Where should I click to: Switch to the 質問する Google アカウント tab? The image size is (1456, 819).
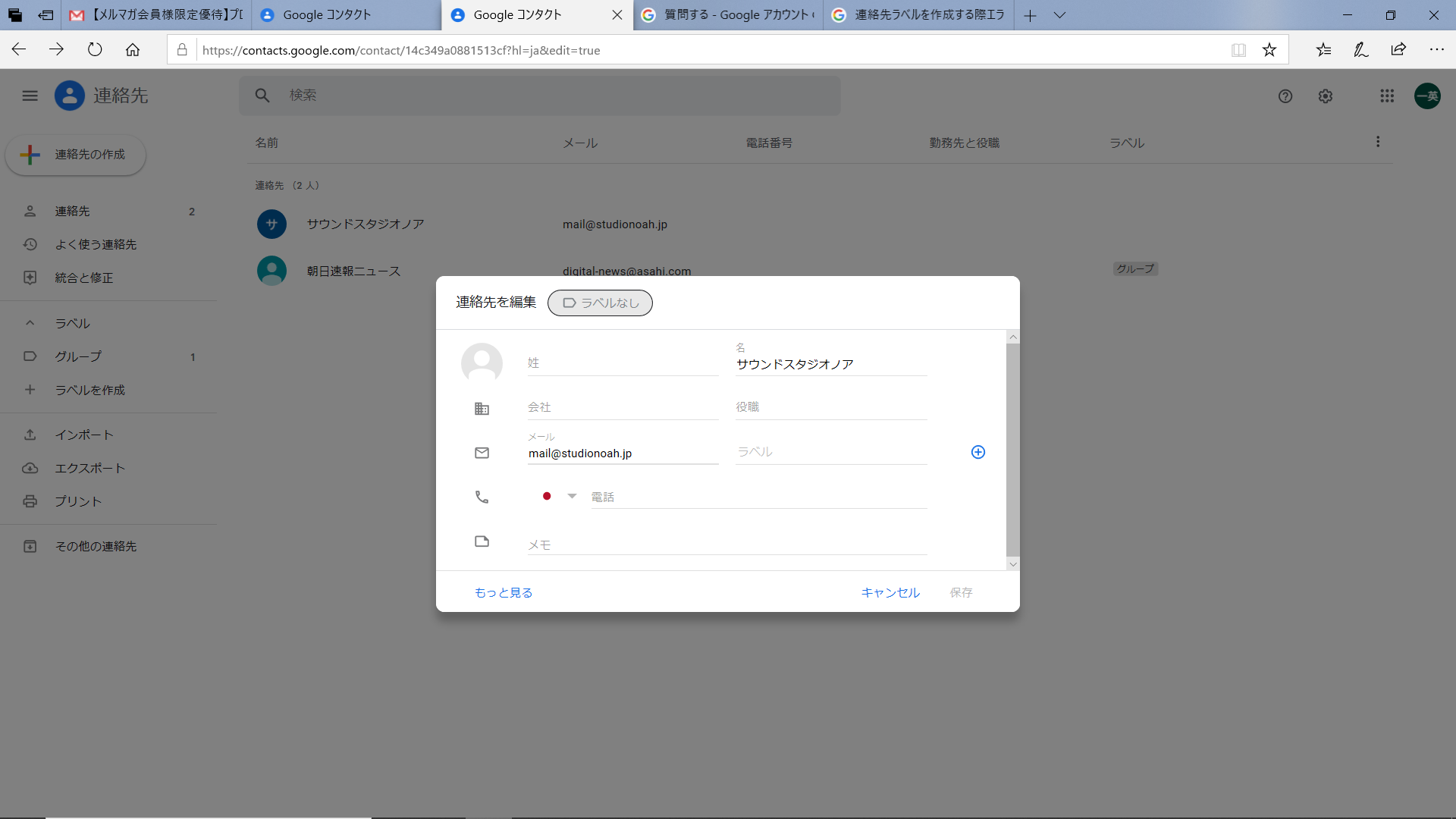(x=728, y=15)
